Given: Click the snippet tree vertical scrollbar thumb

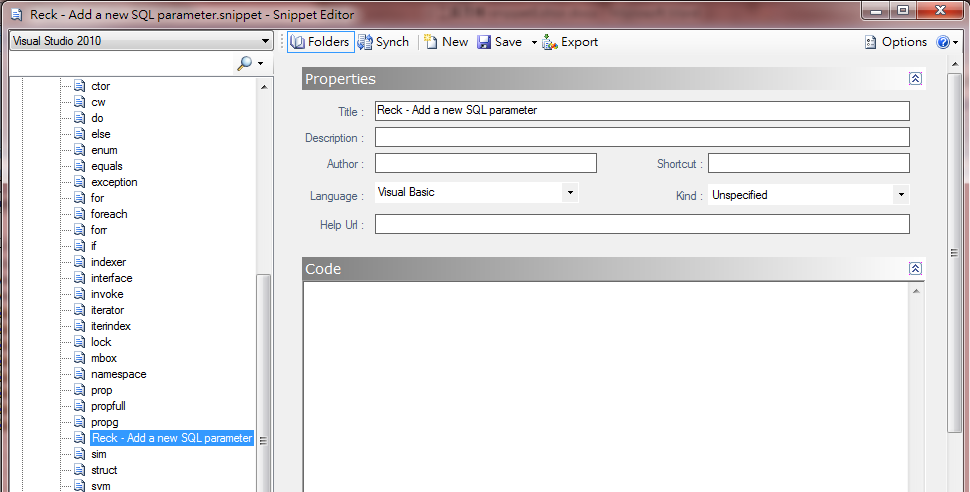Looking at the screenshot, I should [264, 382].
